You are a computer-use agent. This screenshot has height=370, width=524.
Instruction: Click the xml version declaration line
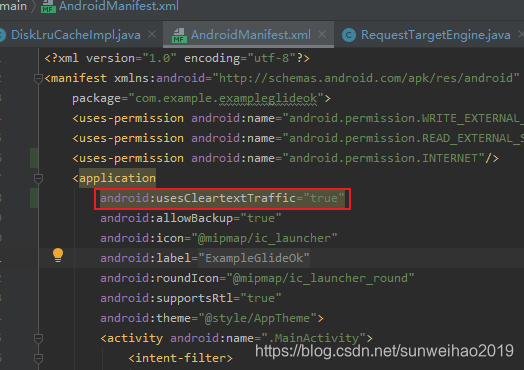pyautogui.click(x=177, y=58)
